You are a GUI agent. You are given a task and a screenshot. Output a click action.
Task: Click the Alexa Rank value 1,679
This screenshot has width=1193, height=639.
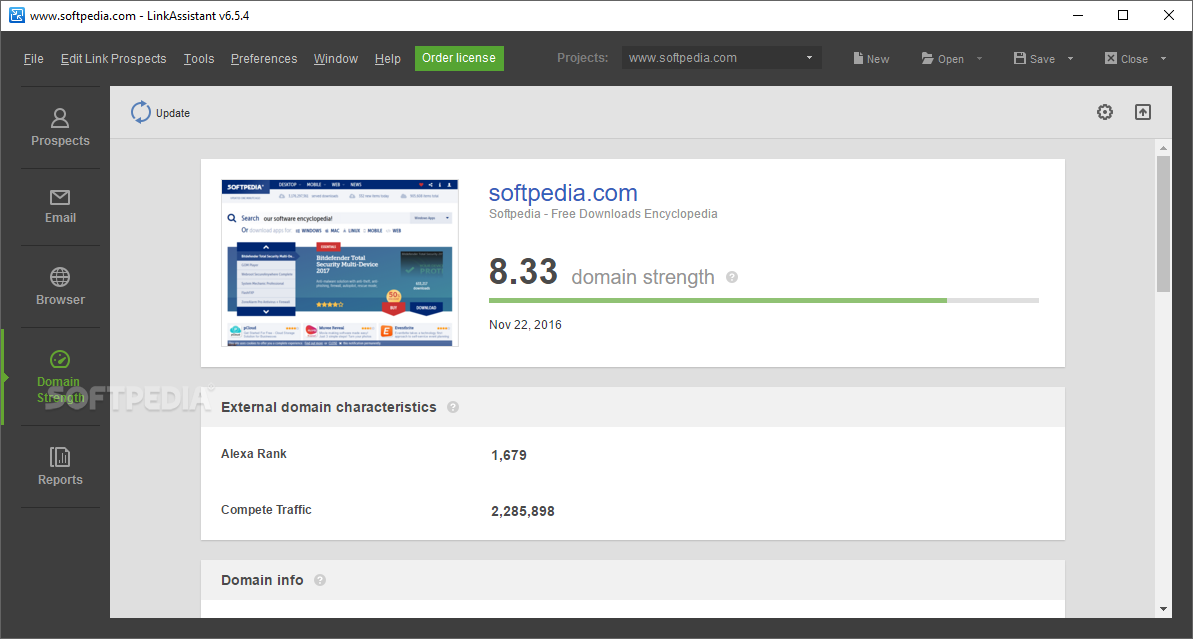[509, 455]
